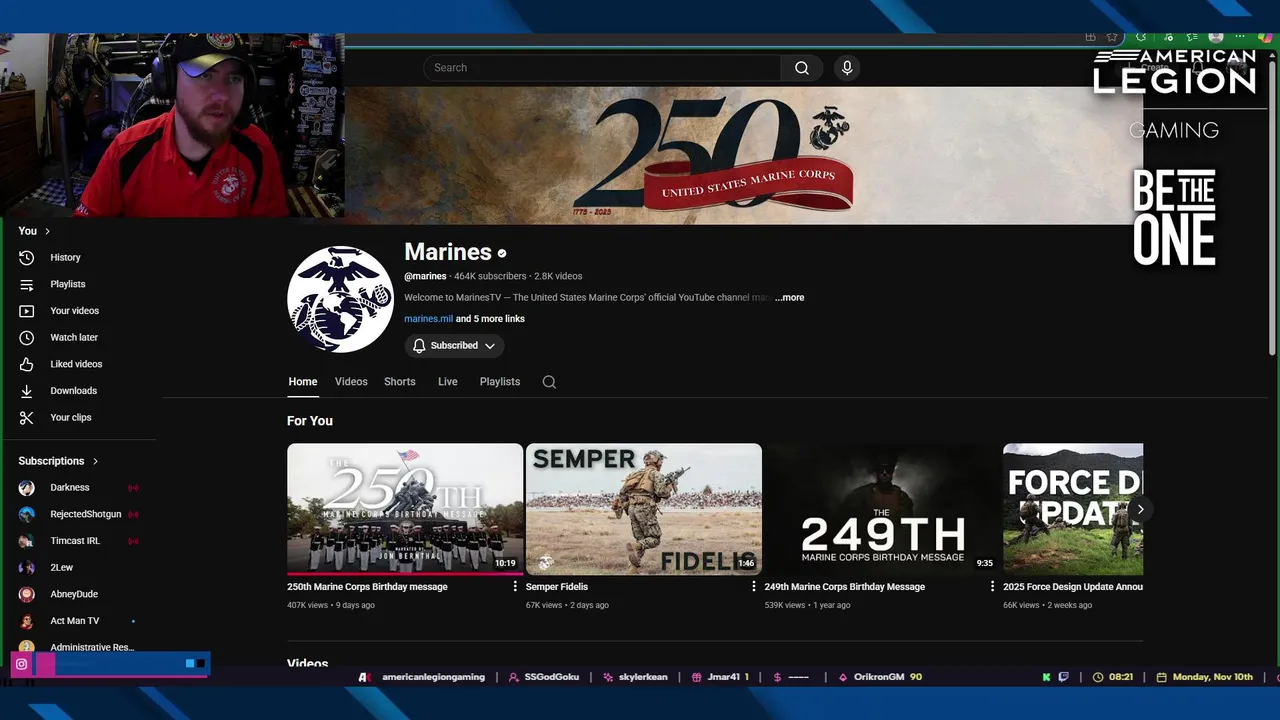Open 249th Marine Corps Birthday Message title
Screen dimensions: 1280x720
pyautogui.click(x=845, y=587)
